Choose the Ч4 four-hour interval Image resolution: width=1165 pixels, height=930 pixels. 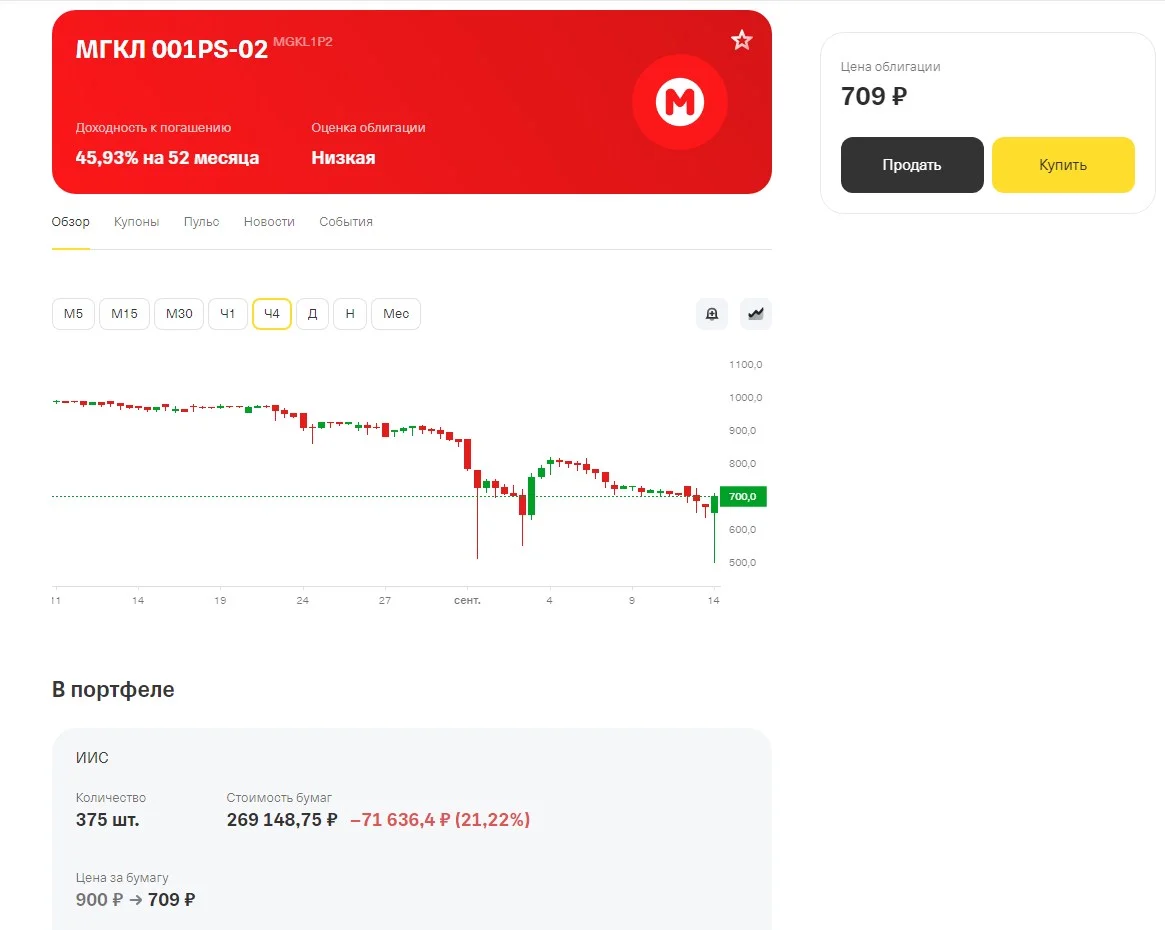click(272, 313)
